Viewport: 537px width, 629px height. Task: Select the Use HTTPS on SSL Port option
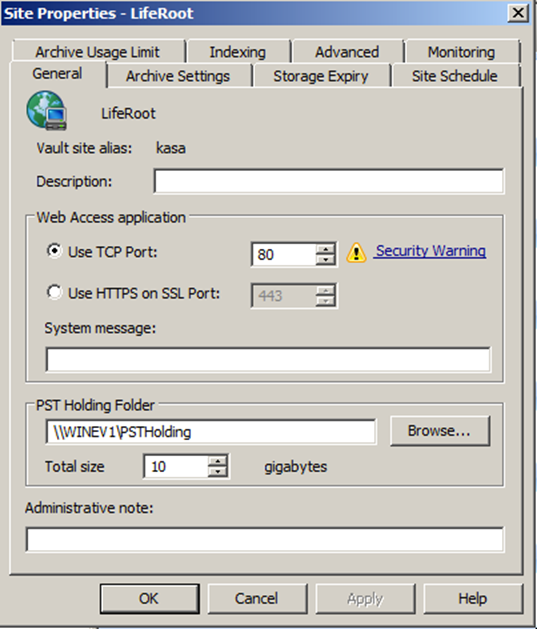pyautogui.click(x=54, y=292)
